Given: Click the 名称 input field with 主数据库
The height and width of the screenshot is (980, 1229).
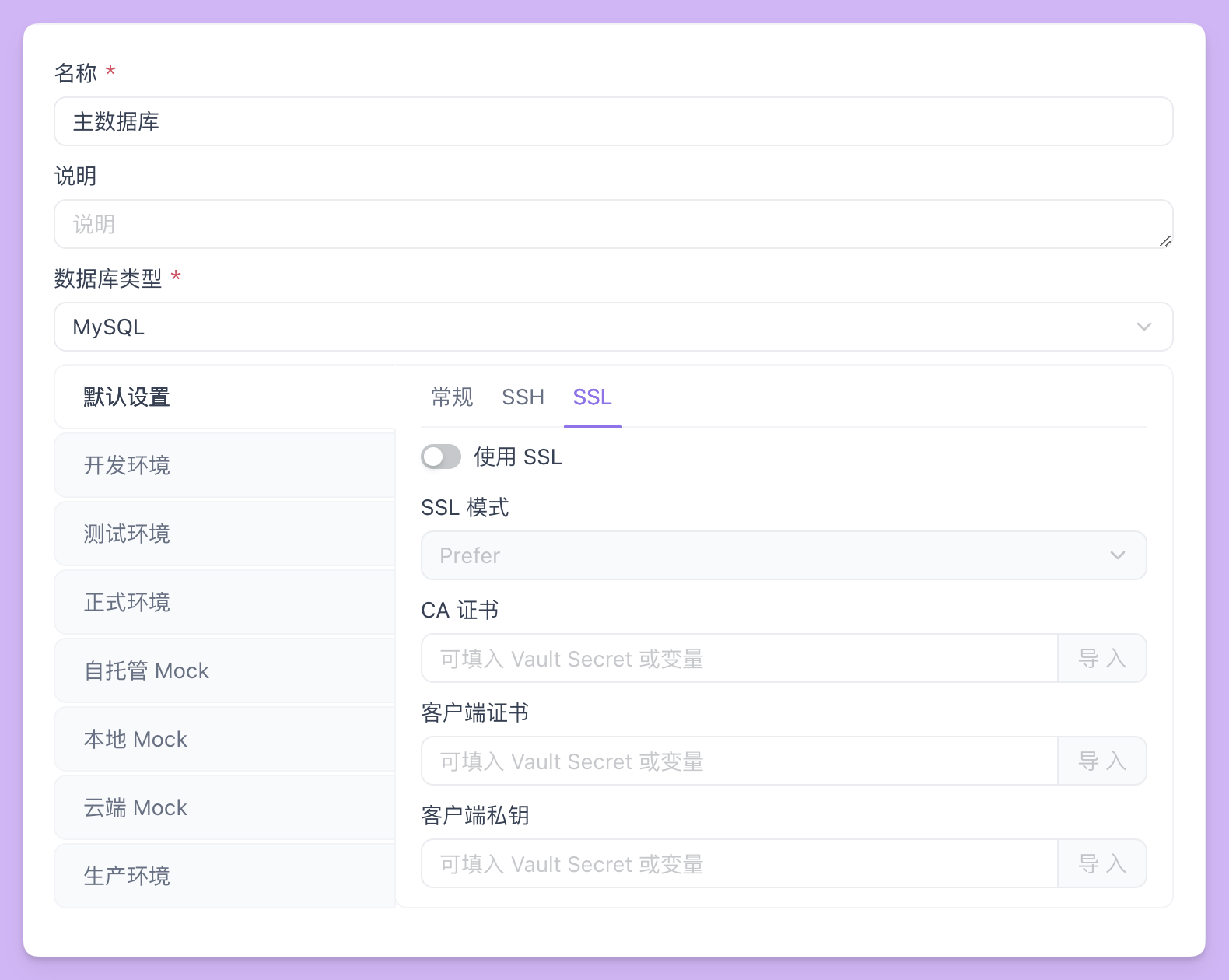Looking at the screenshot, I should 613,121.
